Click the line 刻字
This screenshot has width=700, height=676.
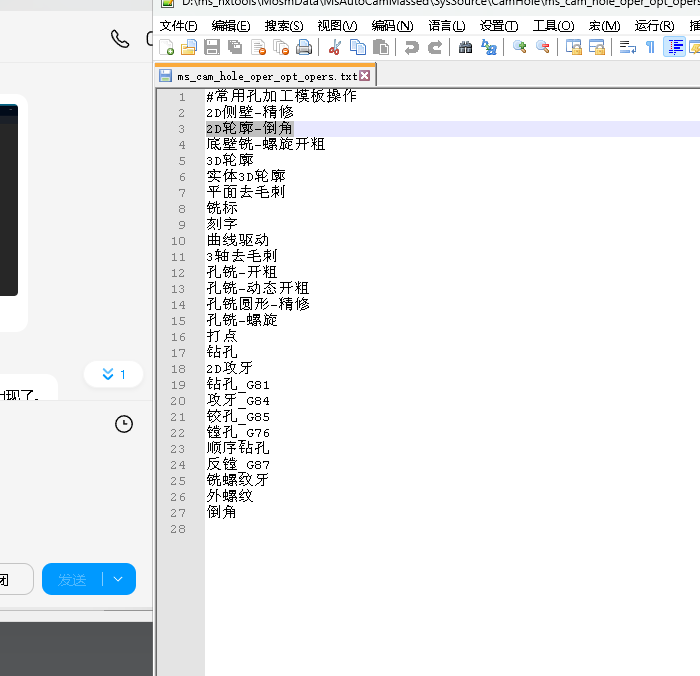222,224
